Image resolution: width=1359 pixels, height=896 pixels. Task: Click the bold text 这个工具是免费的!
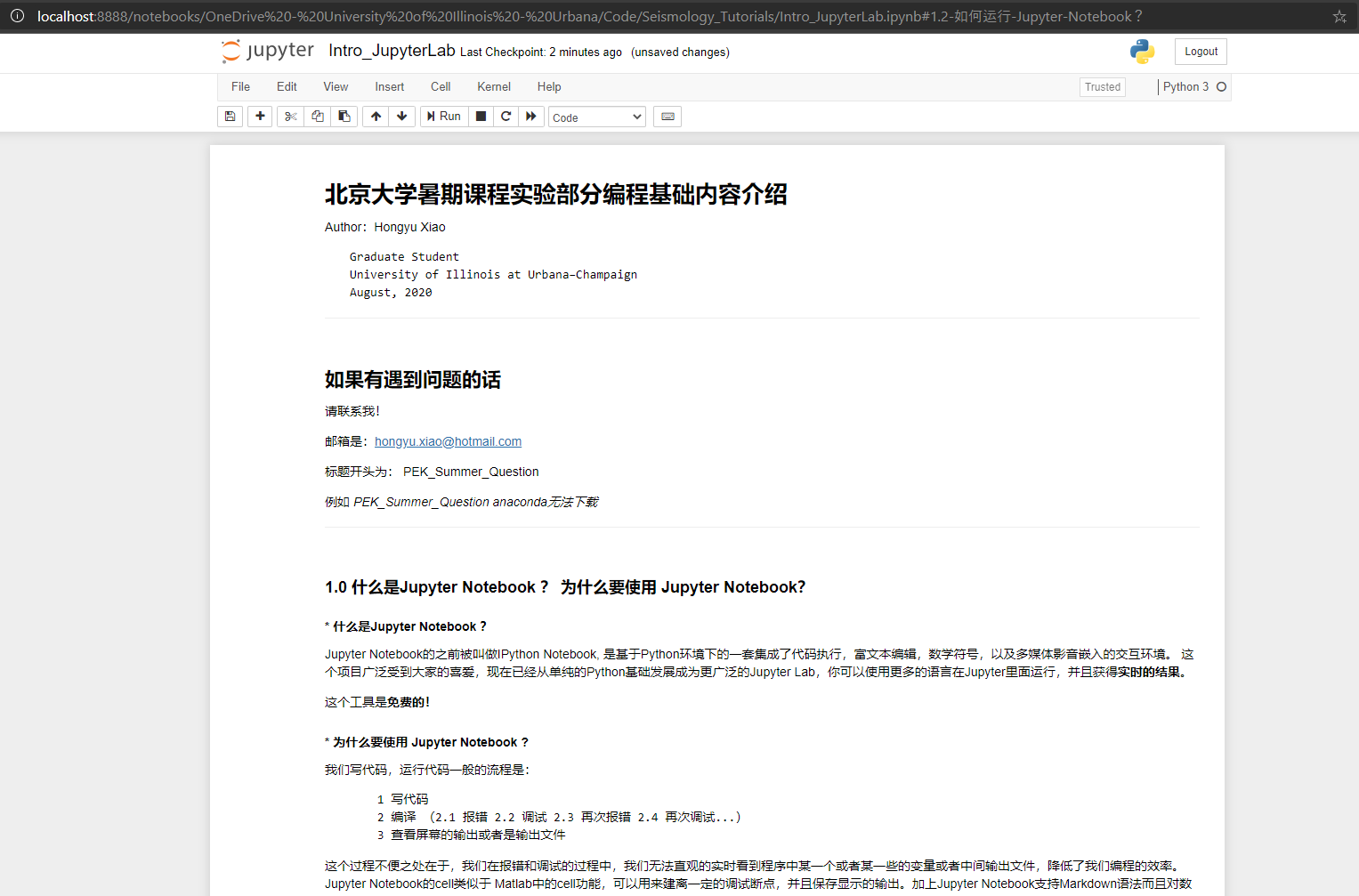click(377, 702)
